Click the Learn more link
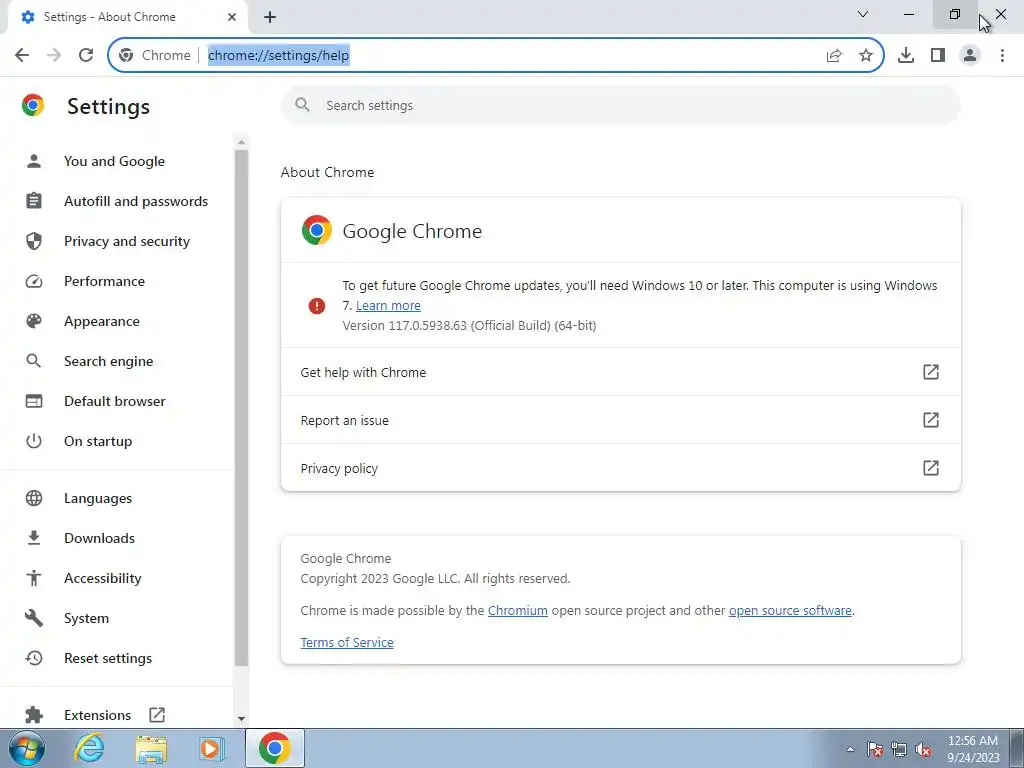 (x=388, y=306)
